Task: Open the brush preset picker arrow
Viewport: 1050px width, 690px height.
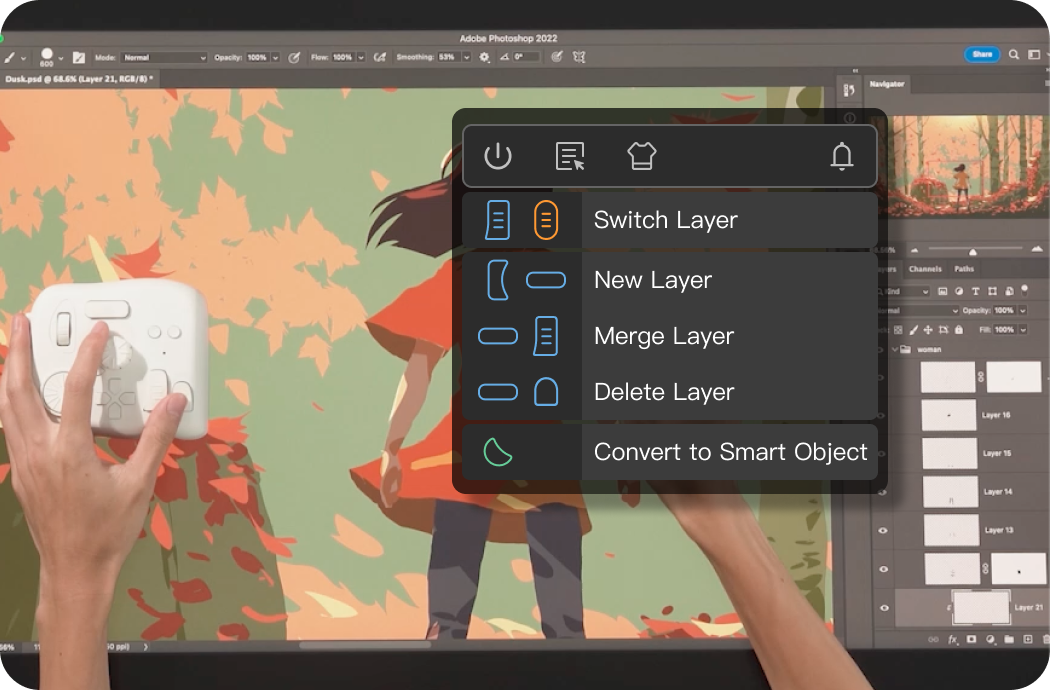Action: click(61, 58)
